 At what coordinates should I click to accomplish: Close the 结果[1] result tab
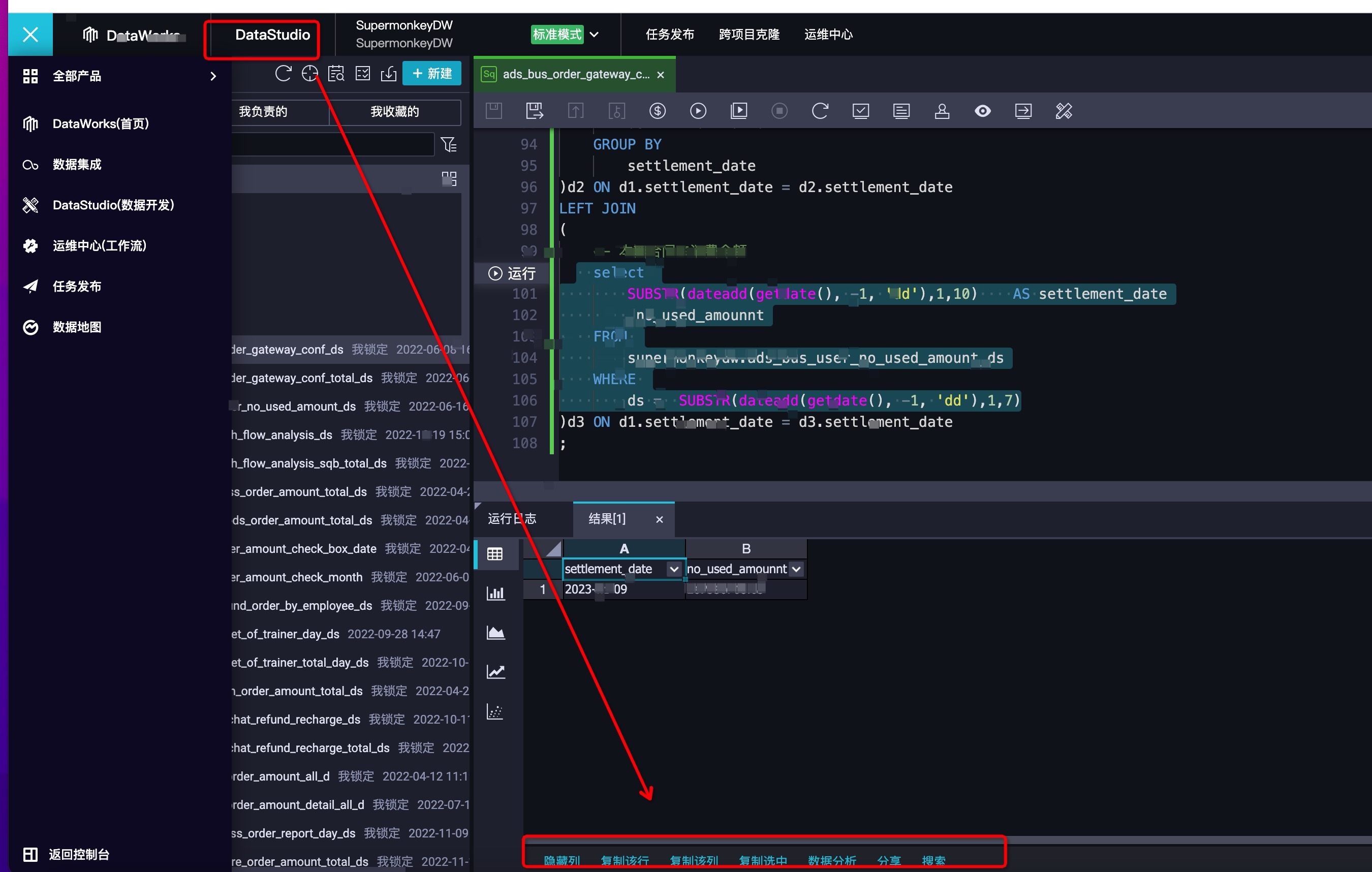point(659,519)
